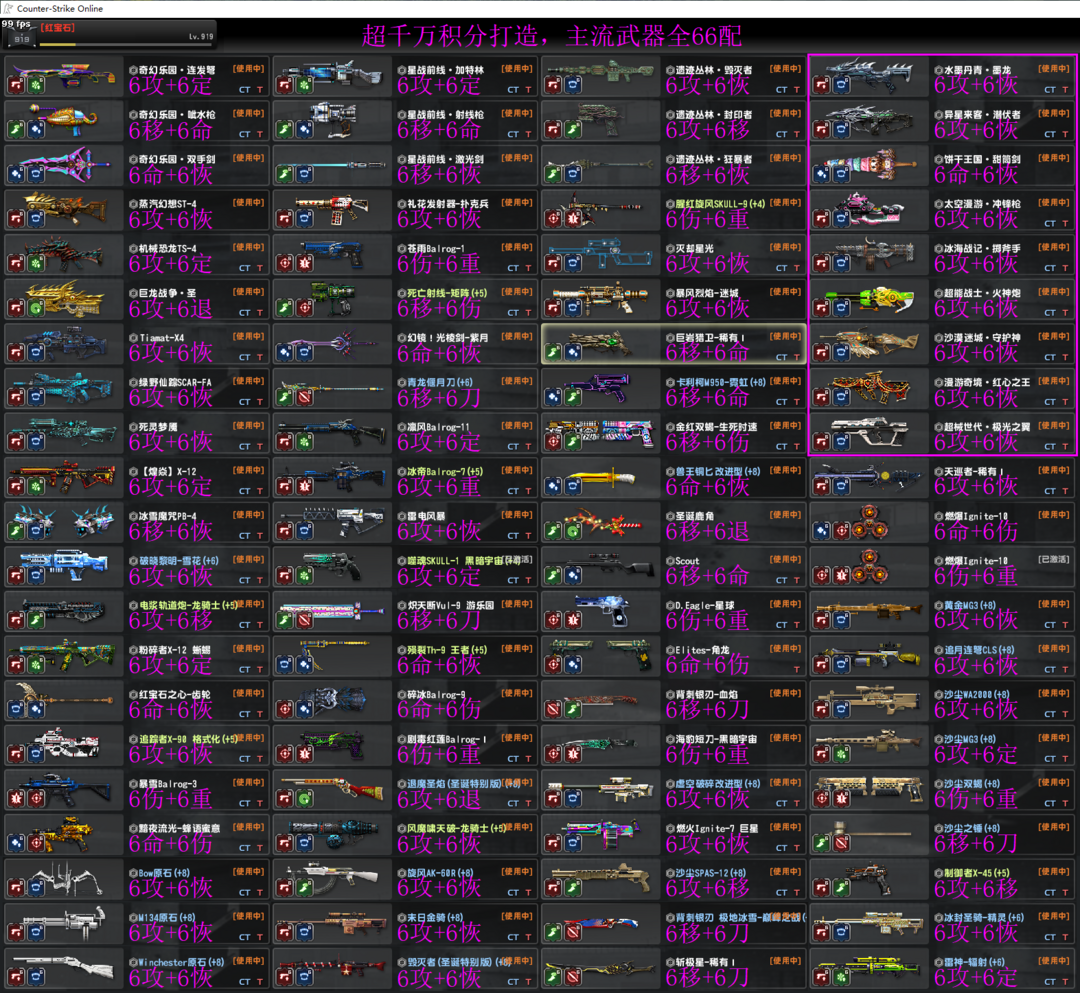The width and height of the screenshot is (1080, 993).
Task: Click the green boot part icon on Scout
Action: pos(553,576)
